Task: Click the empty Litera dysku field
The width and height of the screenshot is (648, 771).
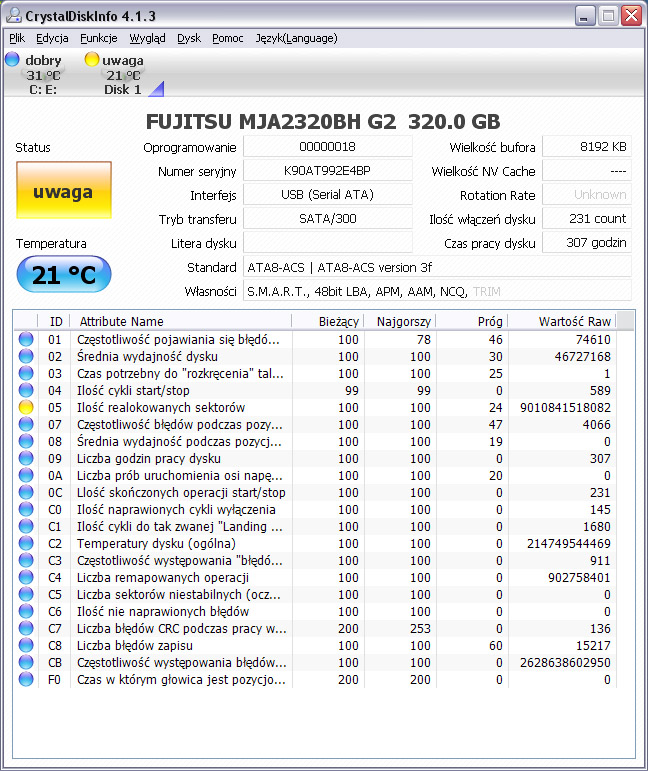Action: (327, 243)
